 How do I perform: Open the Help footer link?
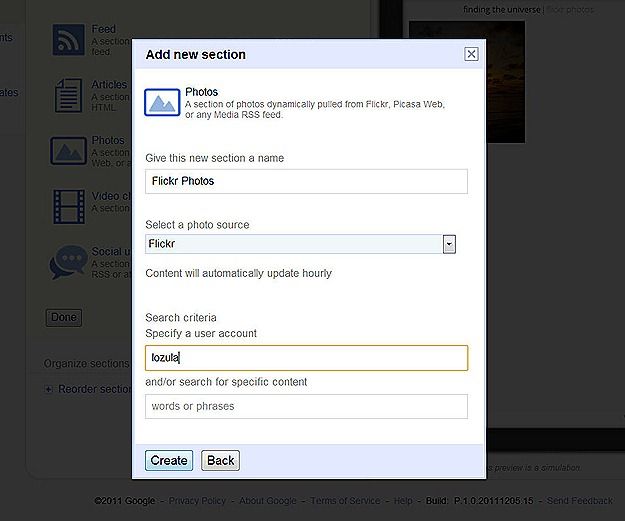point(403,501)
